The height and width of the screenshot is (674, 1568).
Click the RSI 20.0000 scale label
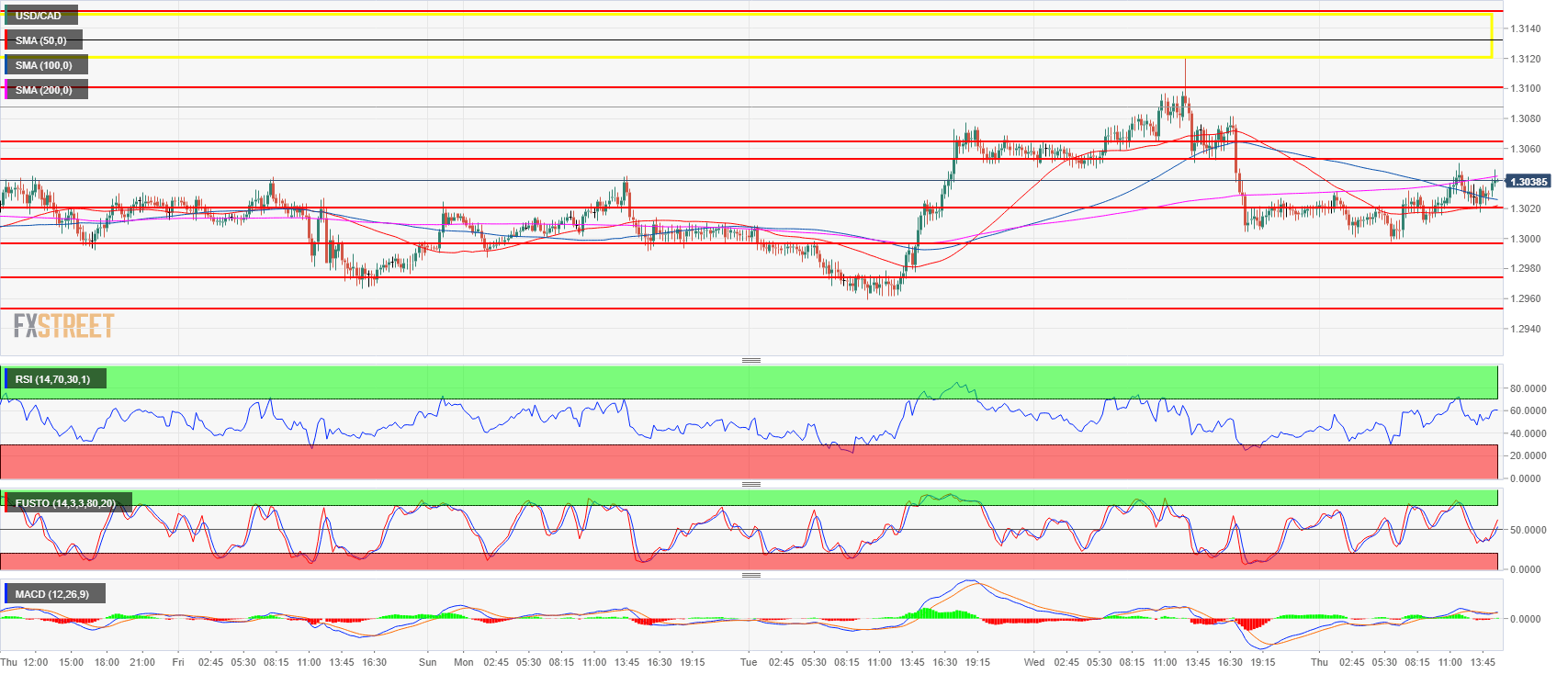pos(1528,455)
